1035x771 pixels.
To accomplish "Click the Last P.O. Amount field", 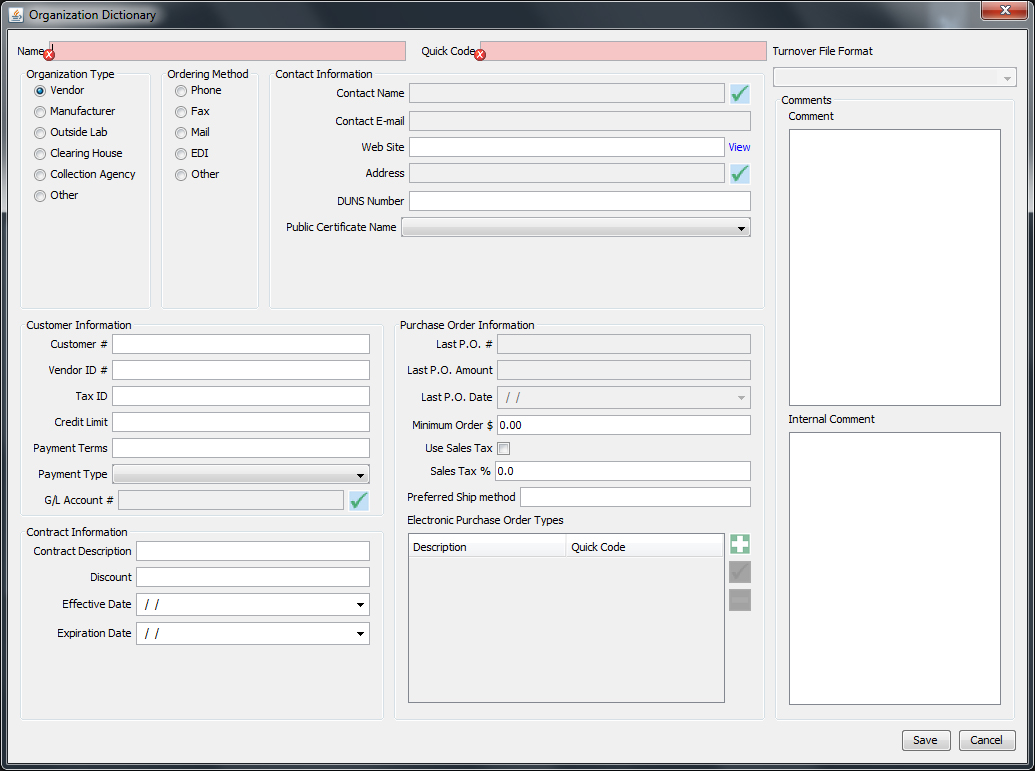I will (623, 370).
